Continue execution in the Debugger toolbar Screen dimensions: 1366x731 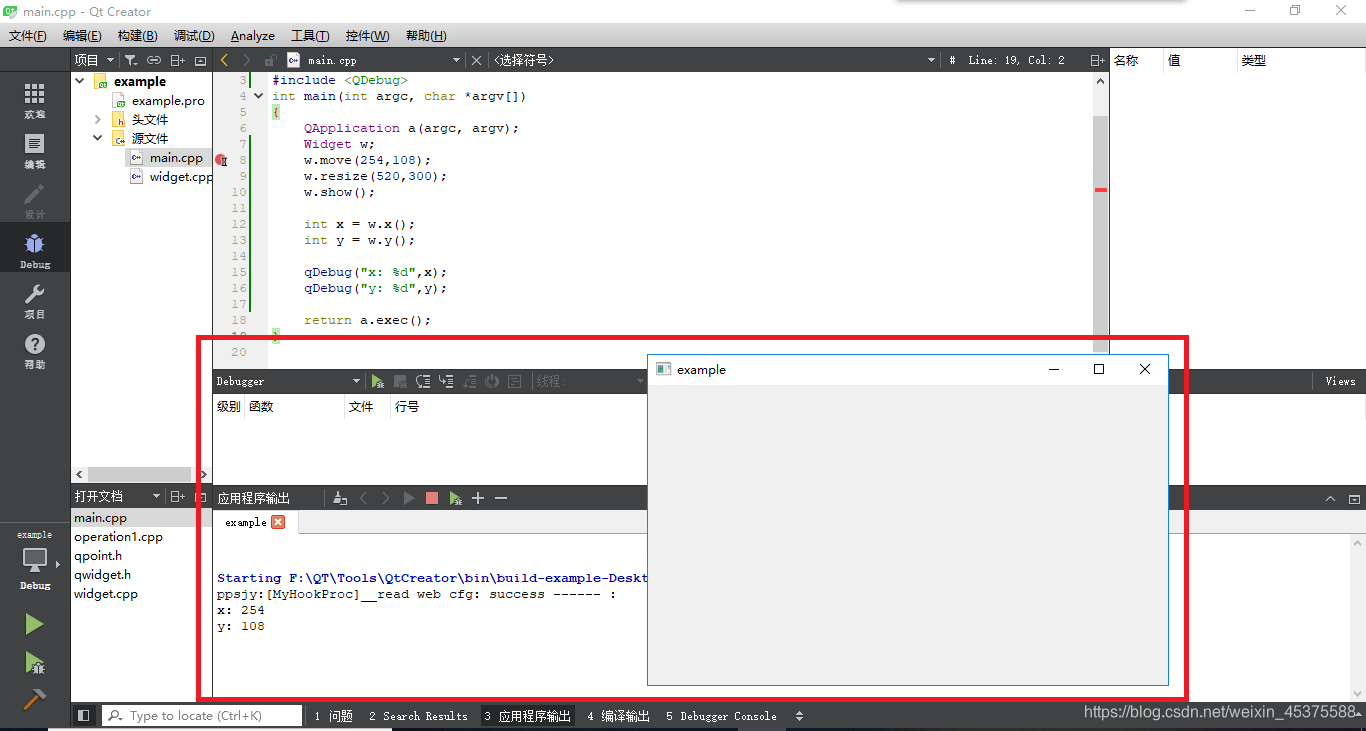point(377,381)
